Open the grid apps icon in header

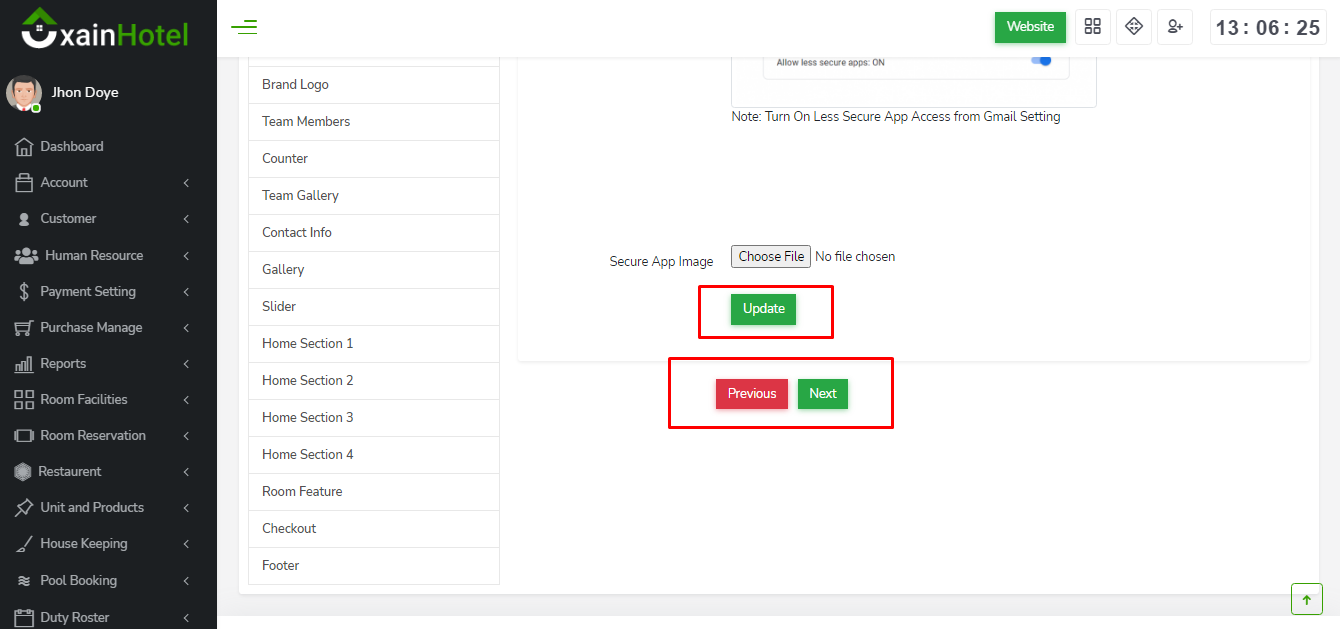tap(1092, 27)
